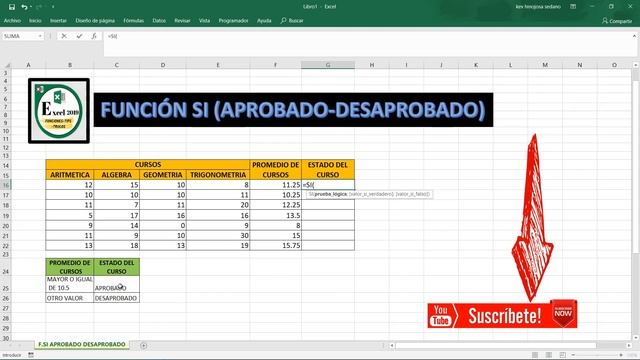Switch to the Inicio tab

(35, 20)
